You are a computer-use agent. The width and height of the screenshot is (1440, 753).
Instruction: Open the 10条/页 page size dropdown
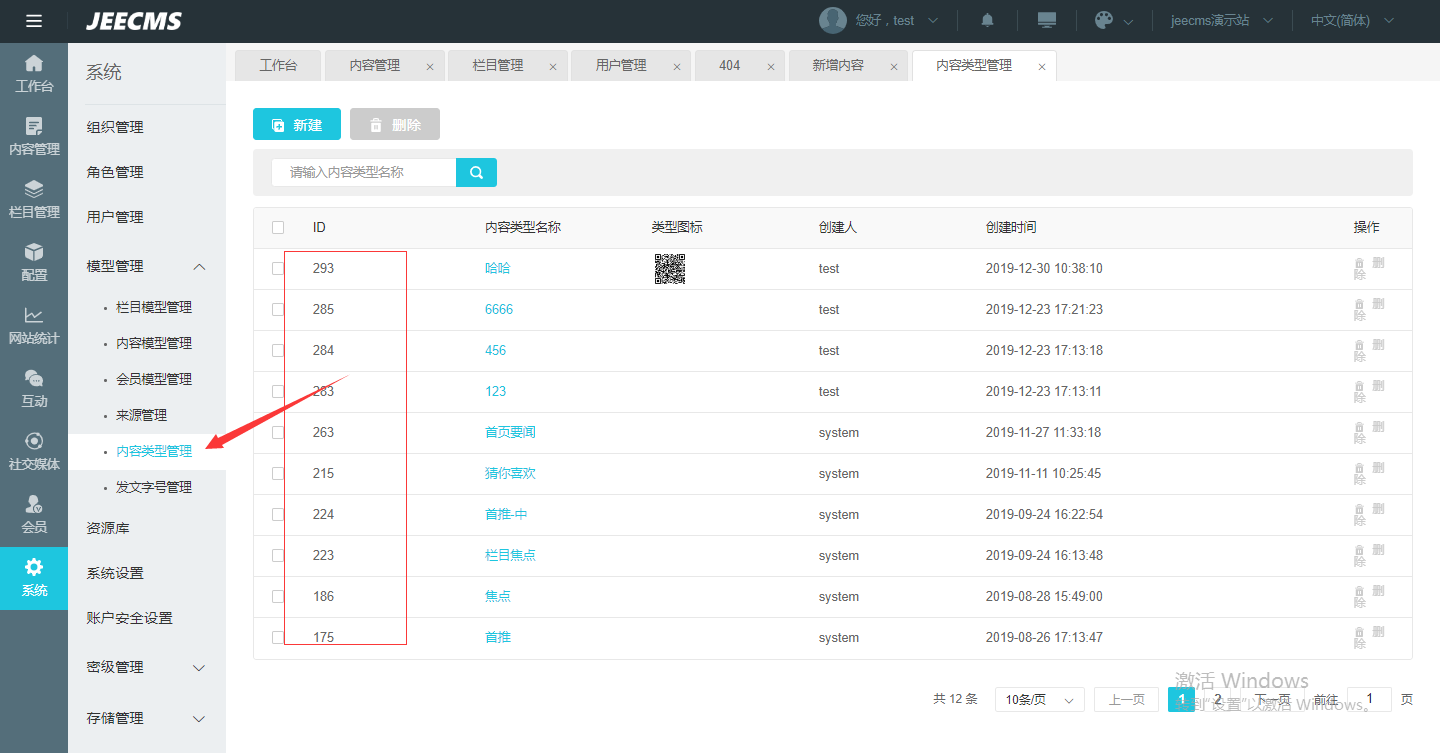click(x=1039, y=700)
